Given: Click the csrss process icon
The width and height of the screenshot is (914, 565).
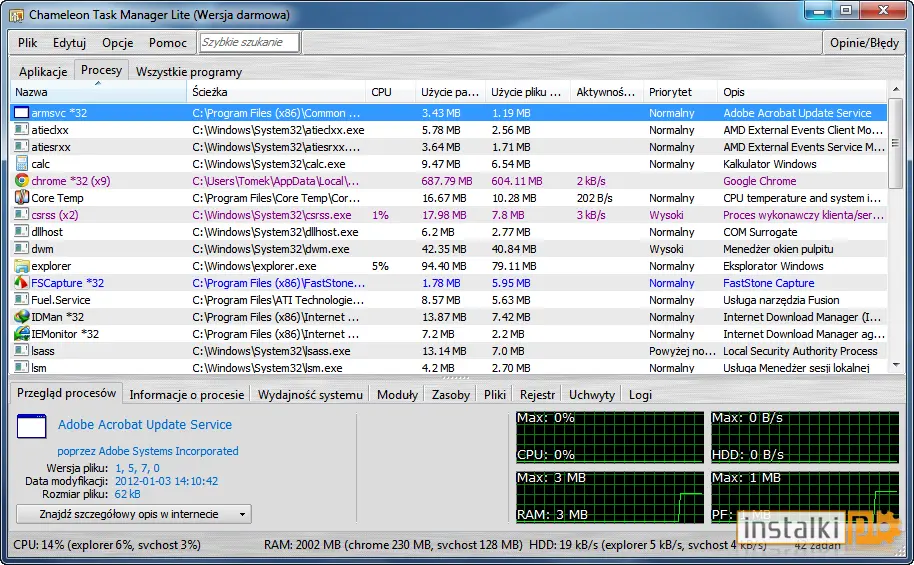Looking at the screenshot, I should (x=22, y=214).
